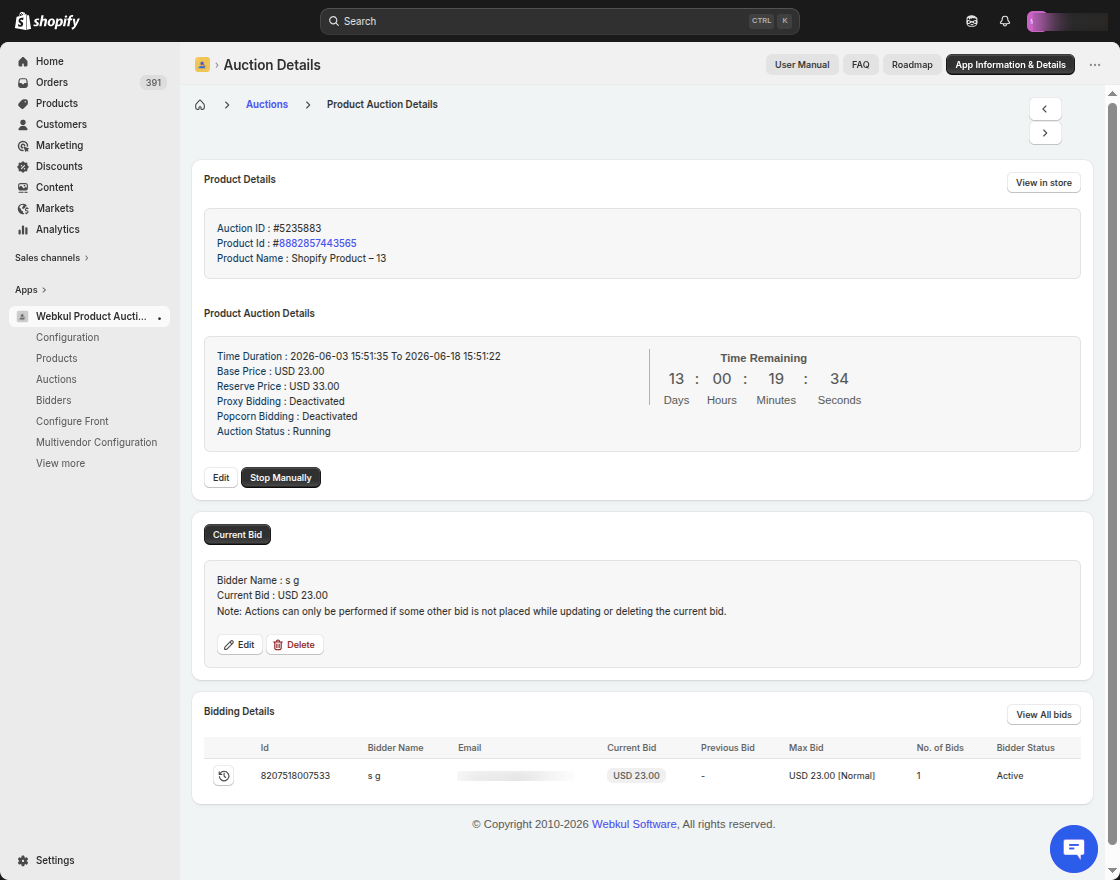The width and height of the screenshot is (1120, 880).
Task: Click App Information & Details button
Action: click(x=1010, y=65)
